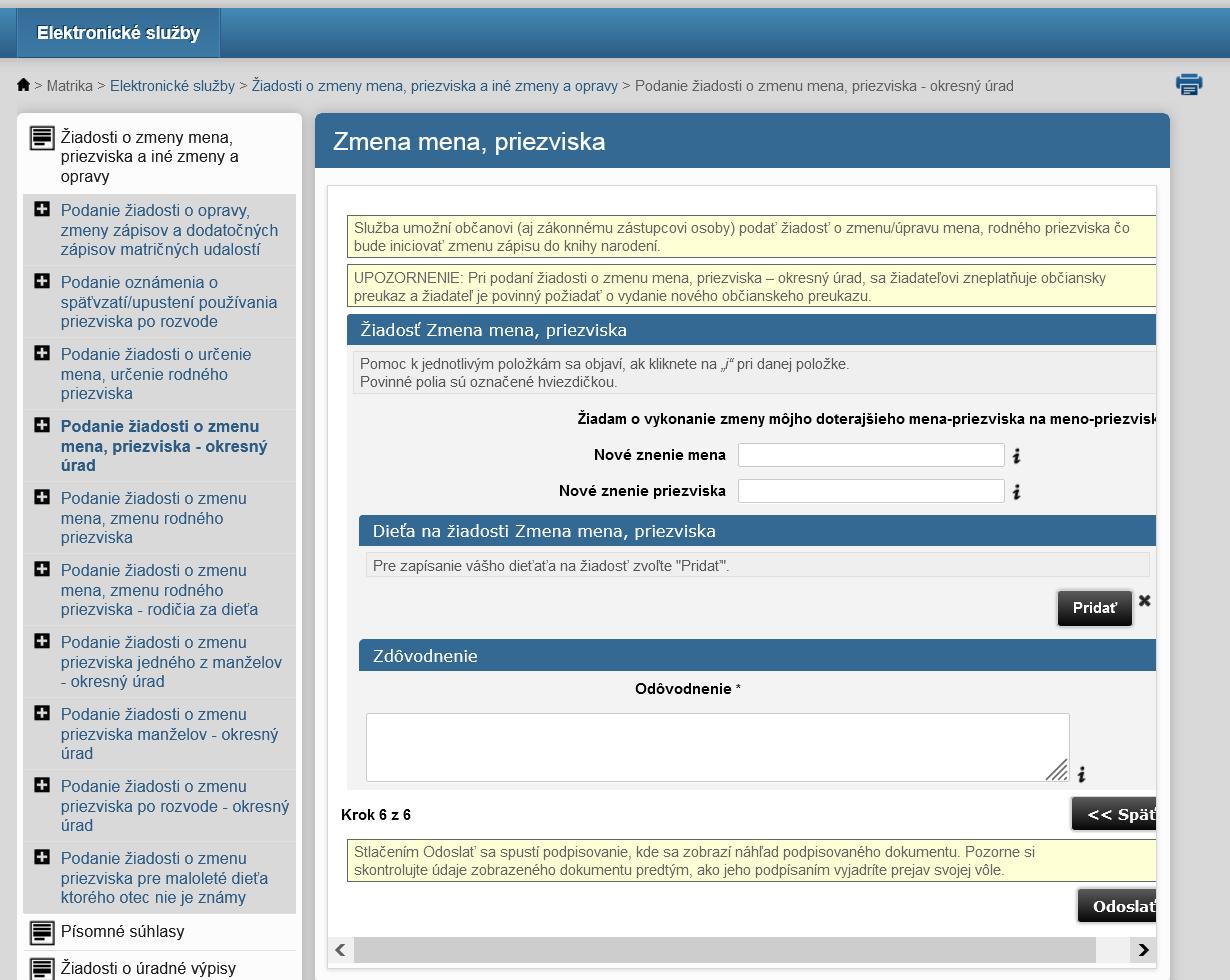Open the Elektronické služby top tab
The height and width of the screenshot is (980, 1230).
click(118, 33)
